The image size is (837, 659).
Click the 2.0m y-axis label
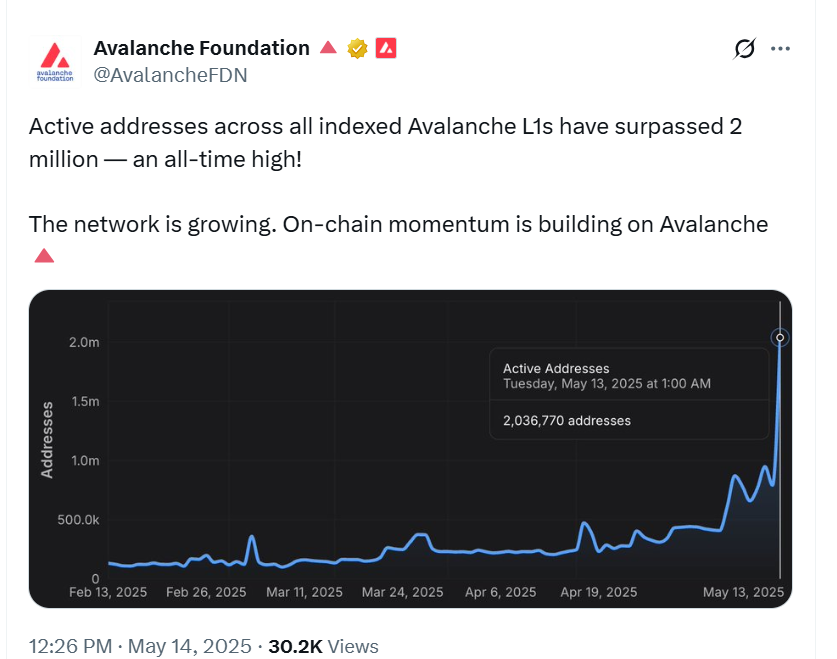(x=84, y=343)
